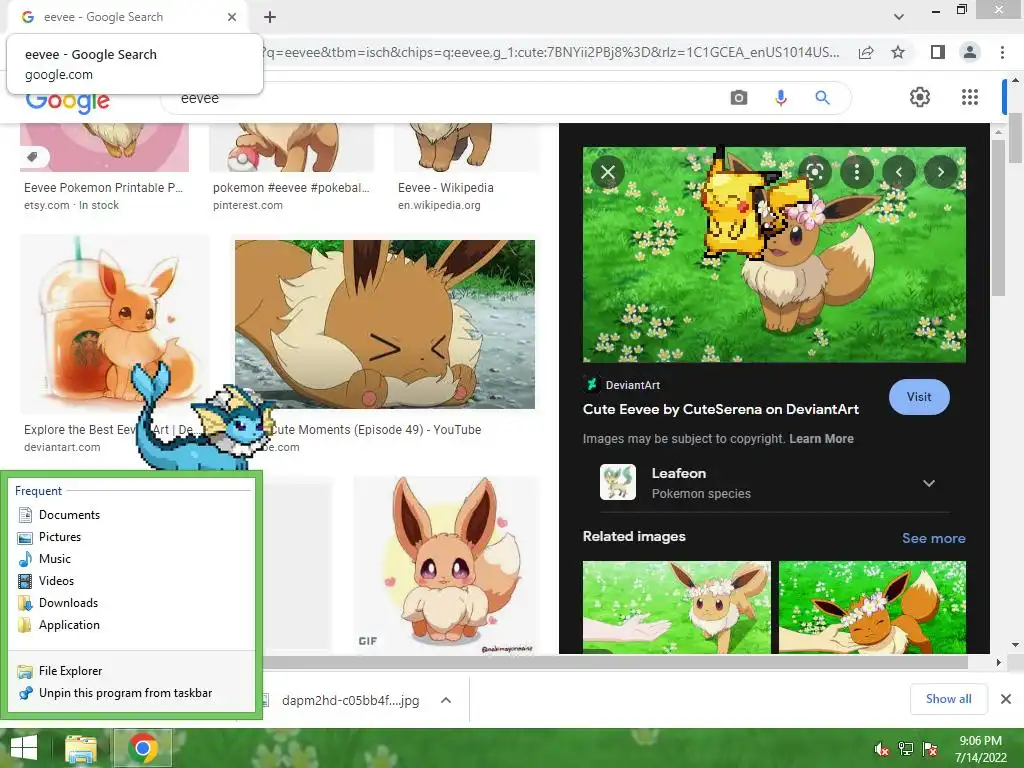Open the Chrome profile avatar menu
The image size is (1024, 768).
(970, 52)
